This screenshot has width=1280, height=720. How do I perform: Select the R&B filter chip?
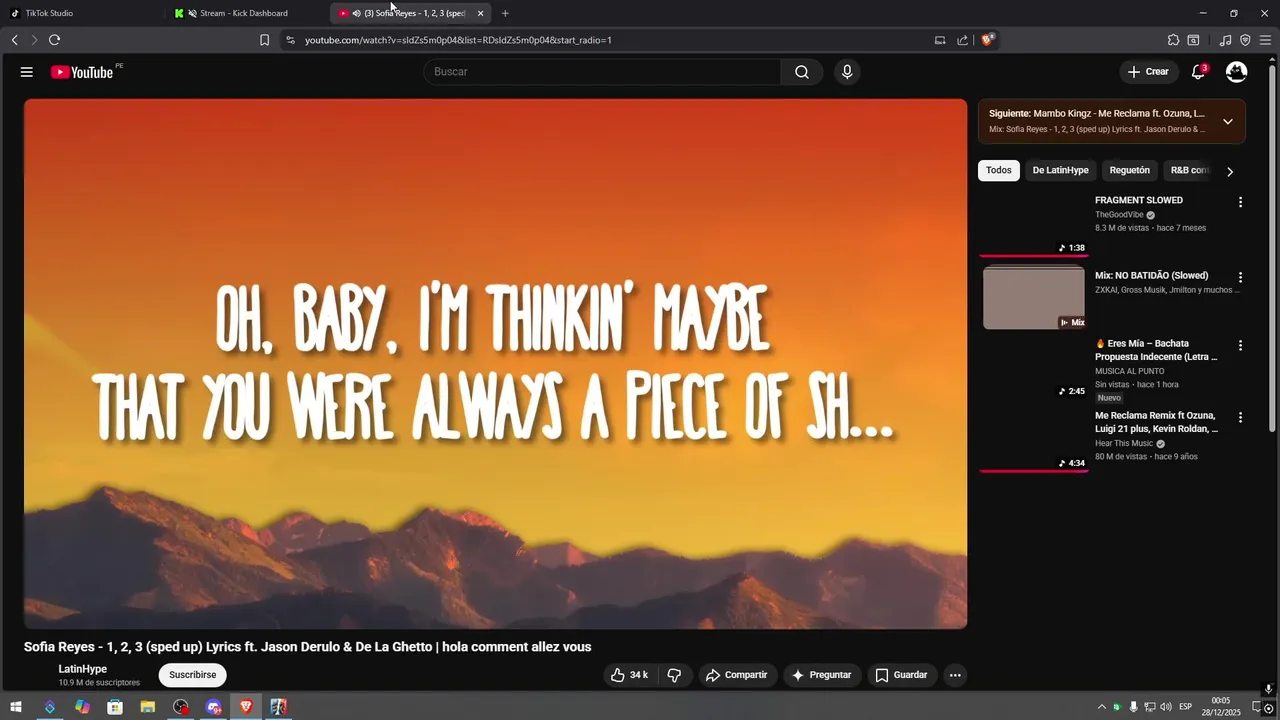click(x=1189, y=170)
